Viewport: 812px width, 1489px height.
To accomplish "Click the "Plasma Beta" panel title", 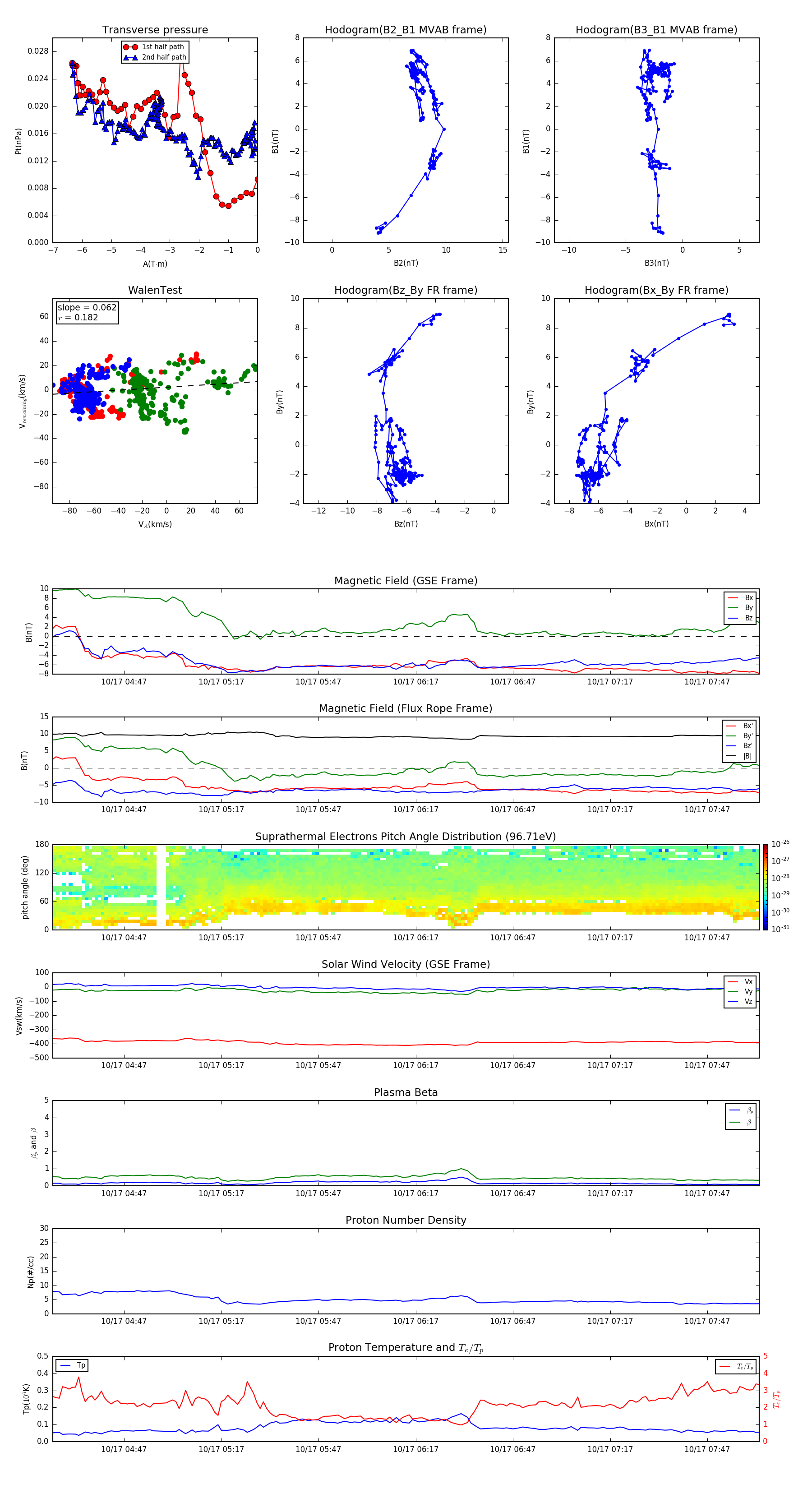I will pyautogui.click(x=406, y=1092).
